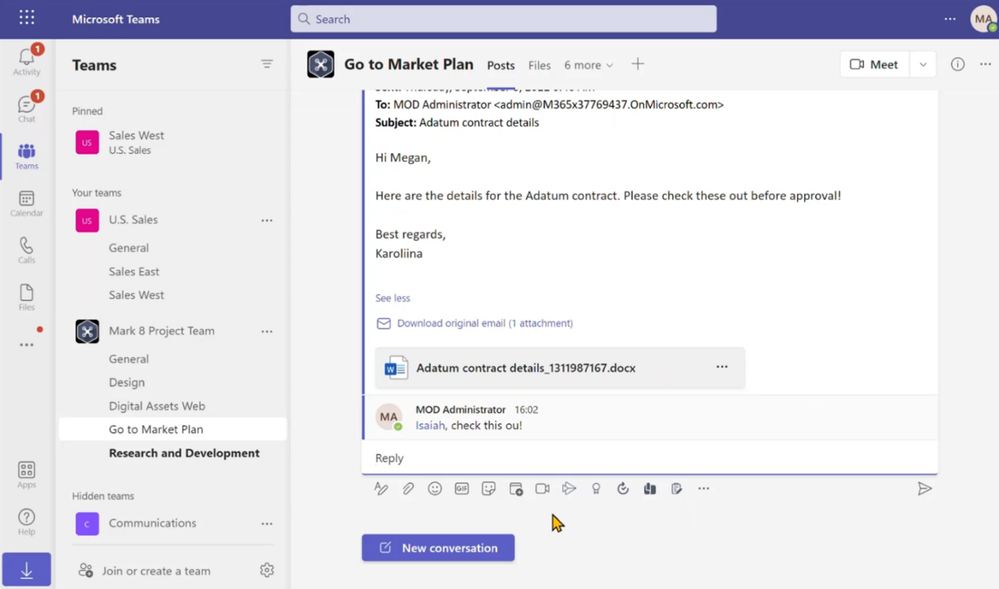Select the Go to Market Plan channel
Screen dimensions: 999x589
tap(172, 429)
